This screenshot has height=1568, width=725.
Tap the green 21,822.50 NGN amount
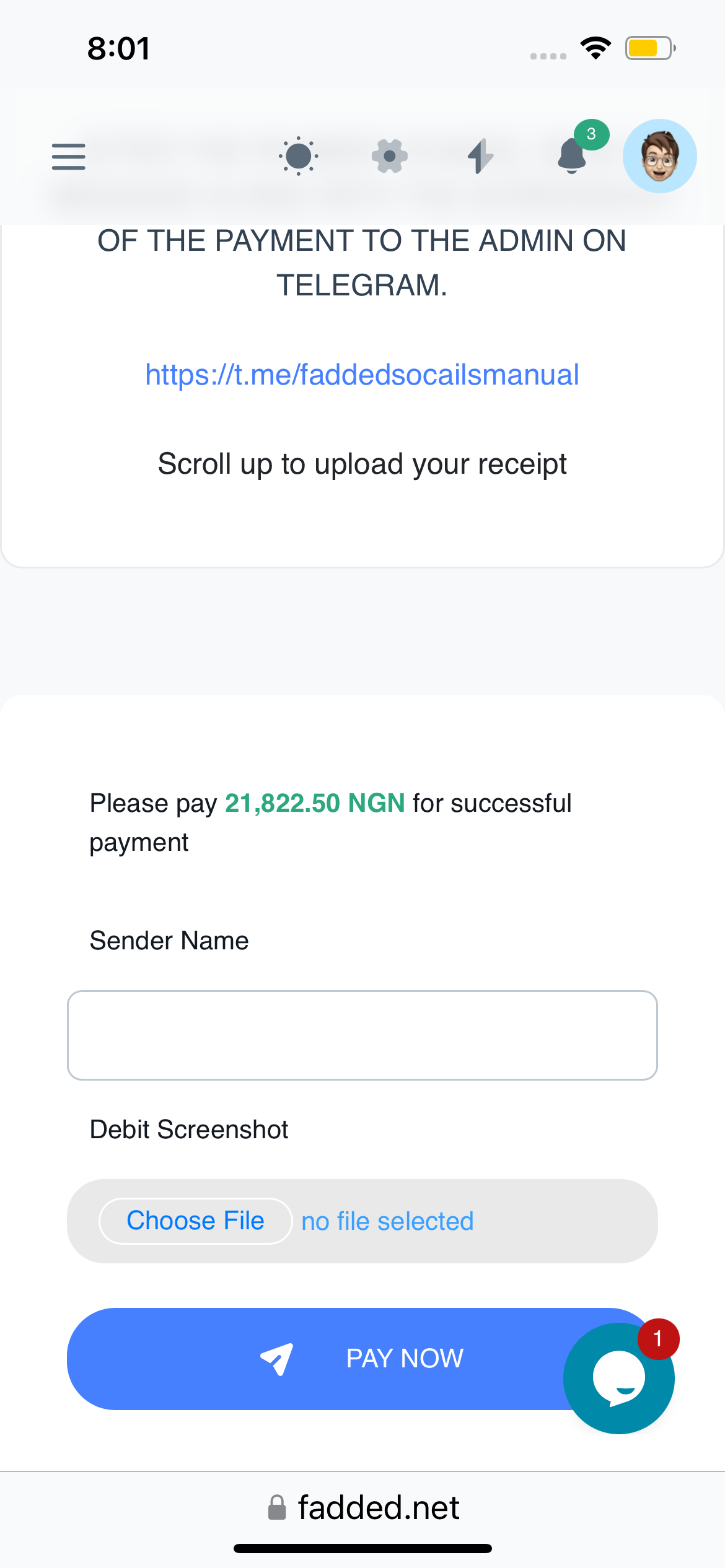coord(315,803)
